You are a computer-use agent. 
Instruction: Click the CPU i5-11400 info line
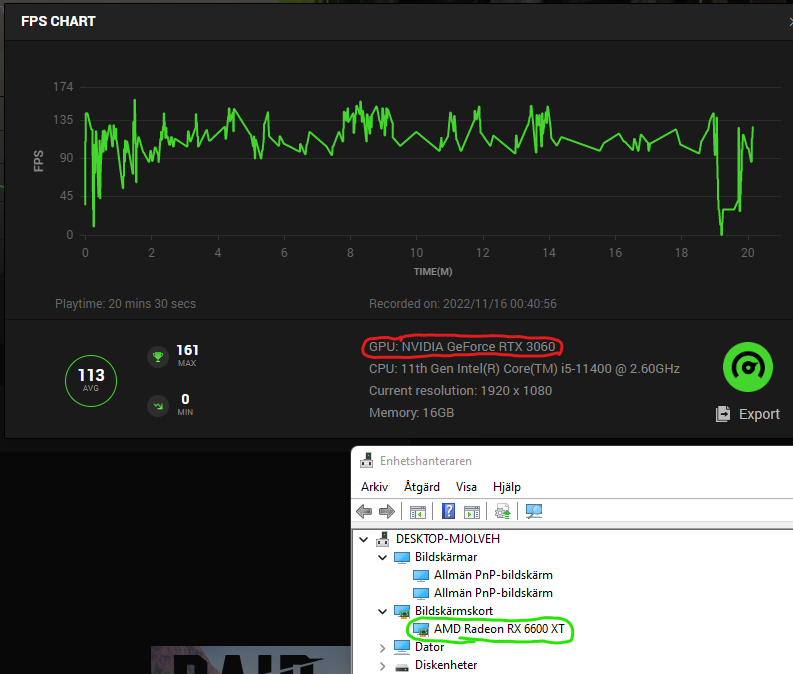click(x=524, y=369)
